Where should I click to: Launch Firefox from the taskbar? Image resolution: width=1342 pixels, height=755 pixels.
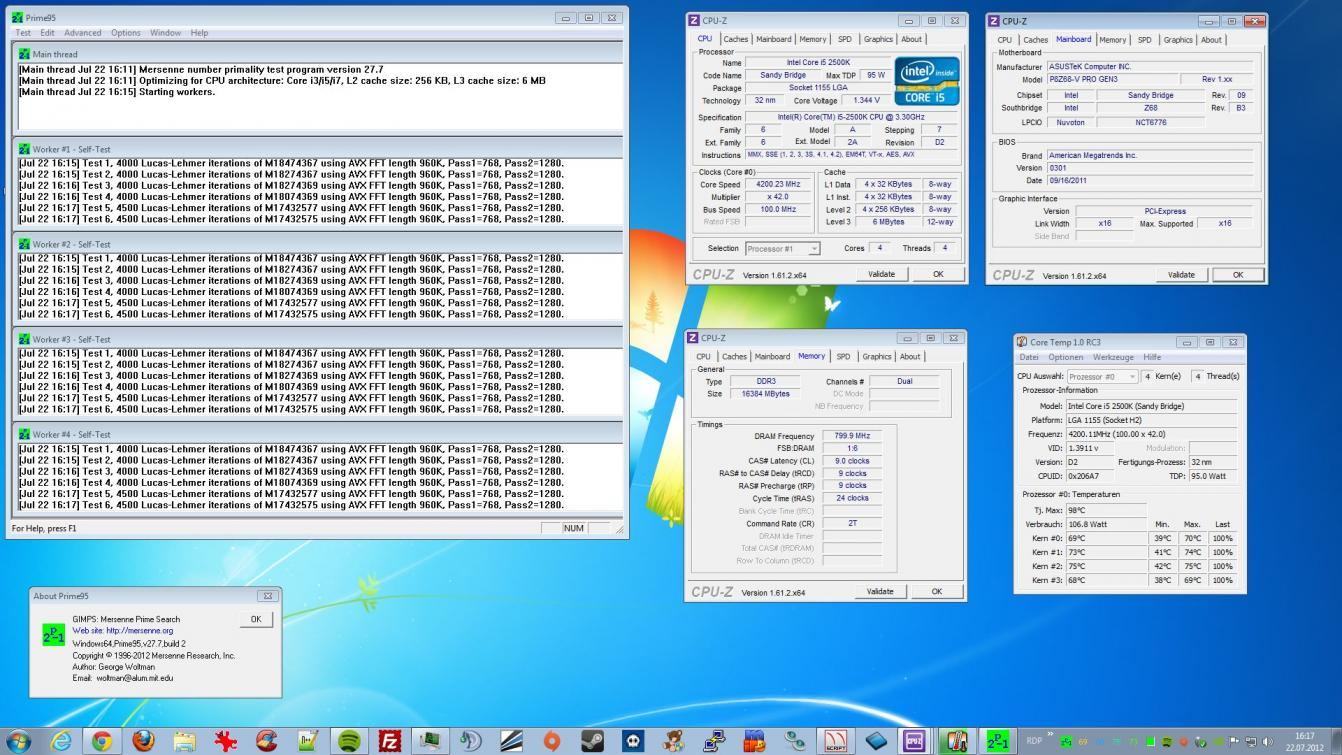[x=143, y=741]
